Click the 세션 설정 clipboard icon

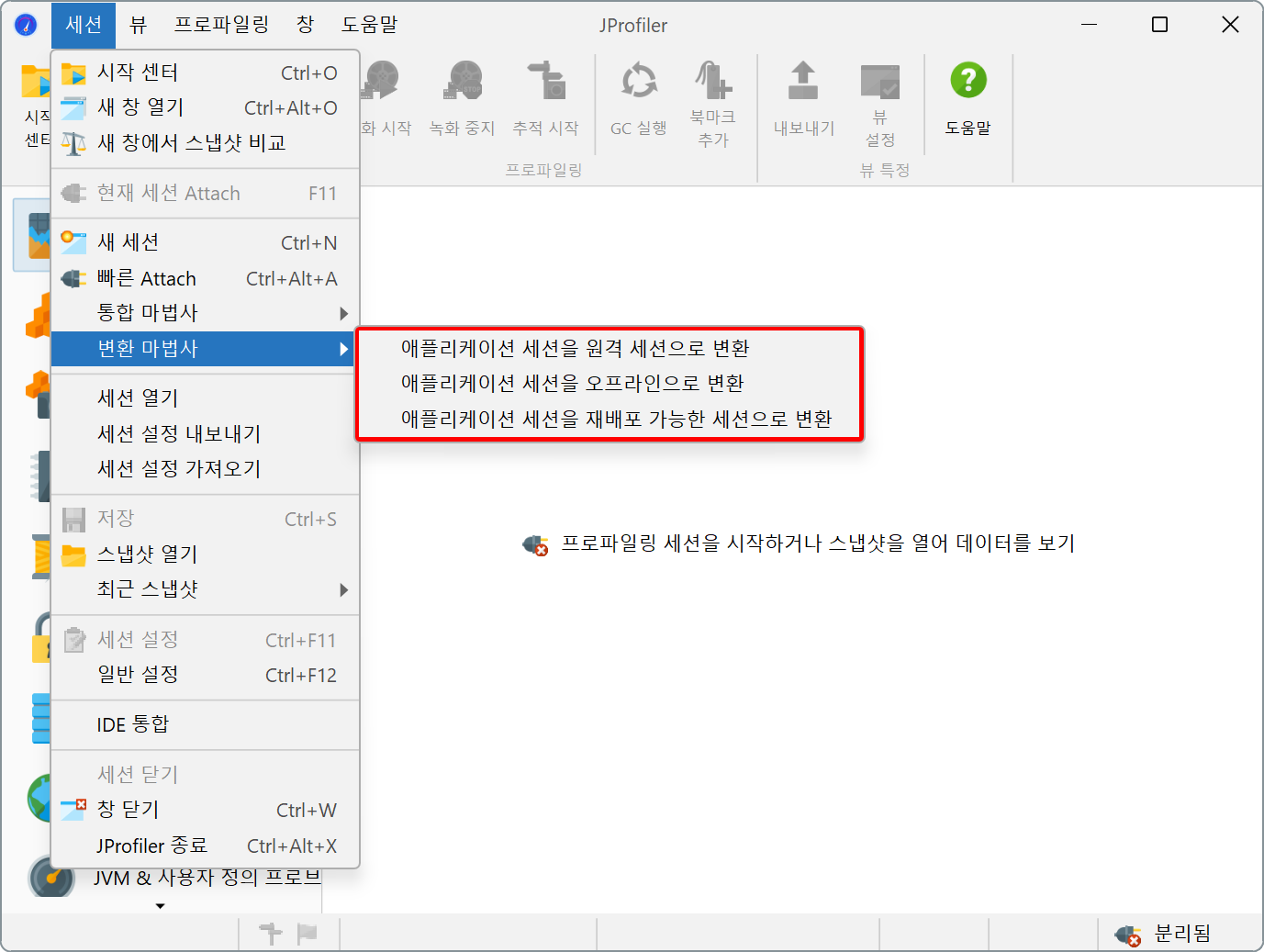click(73, 640)
